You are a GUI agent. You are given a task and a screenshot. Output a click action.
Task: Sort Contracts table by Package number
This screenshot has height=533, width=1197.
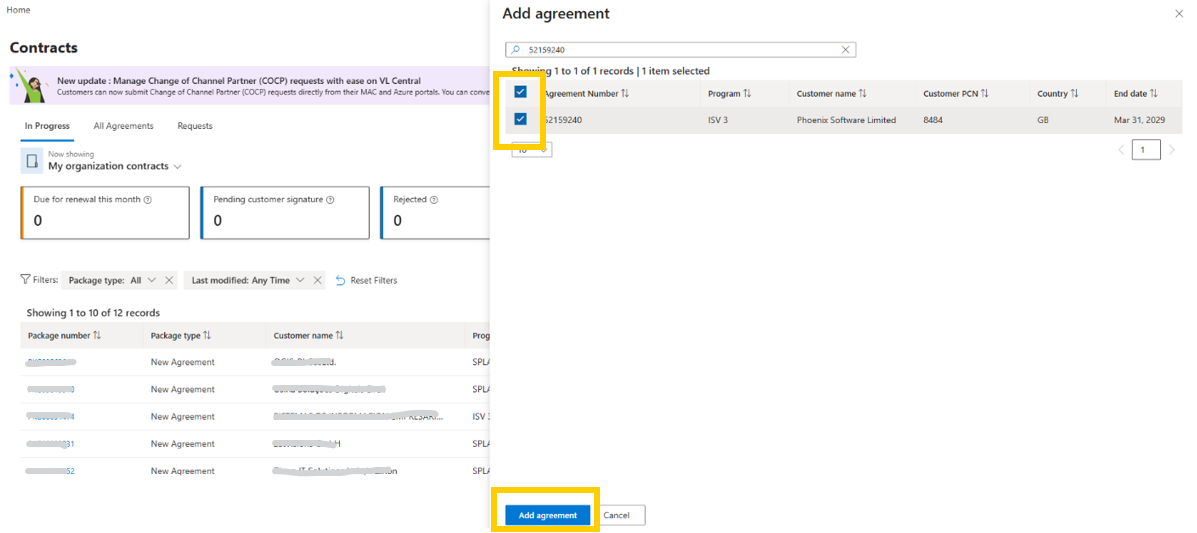97,335
